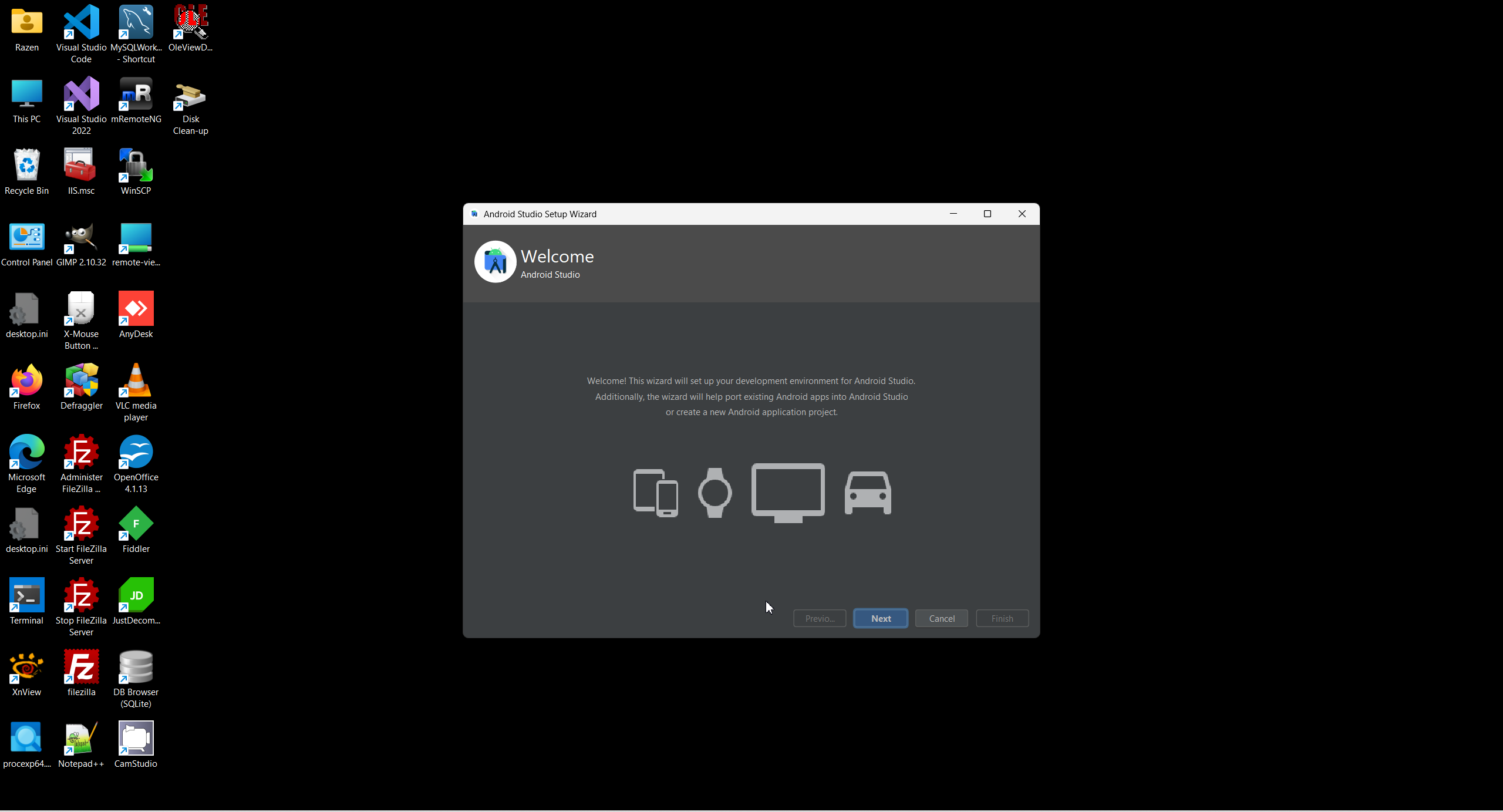
Task: Cancel the Android Studio Setup Wizard
Action: [941, 618]
